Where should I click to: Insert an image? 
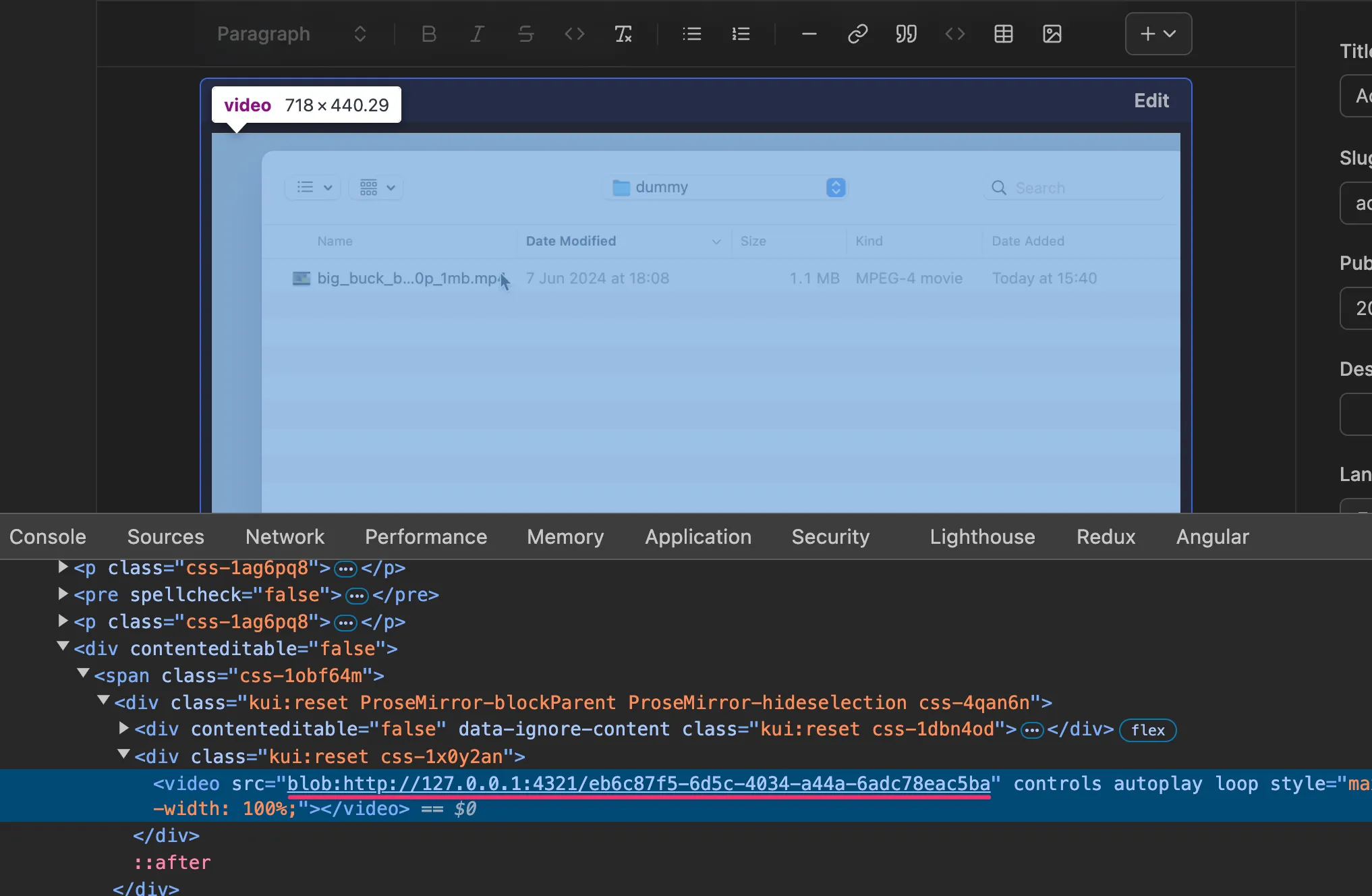click(1052, 34)
